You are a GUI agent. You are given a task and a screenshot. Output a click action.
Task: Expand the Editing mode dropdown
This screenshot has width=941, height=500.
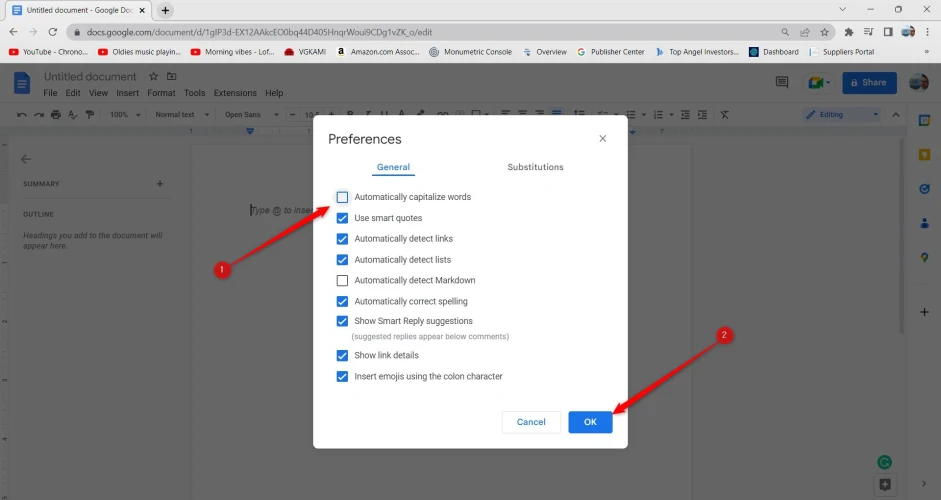(x=842, y=115)
